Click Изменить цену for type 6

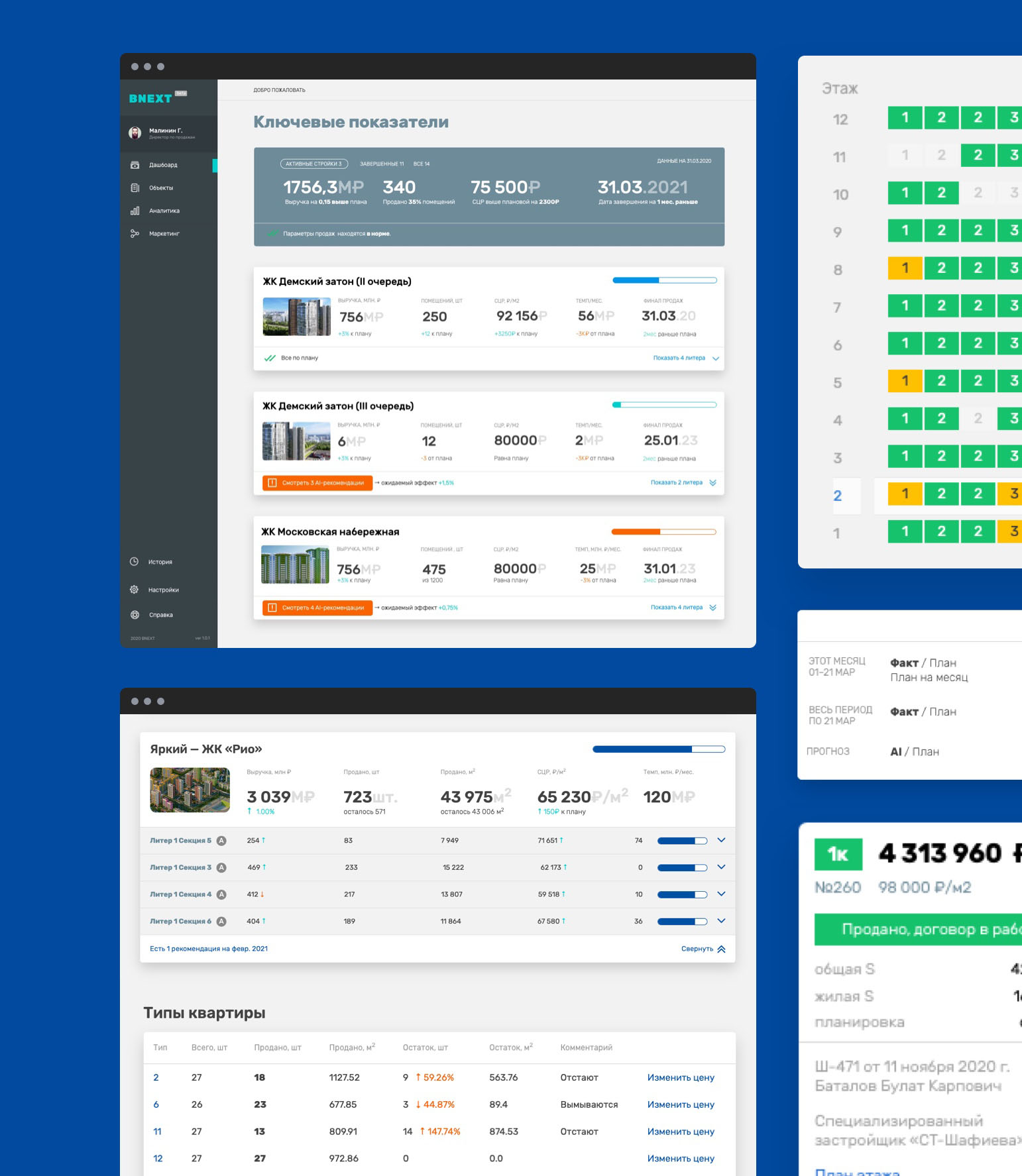click(681, 1105)
